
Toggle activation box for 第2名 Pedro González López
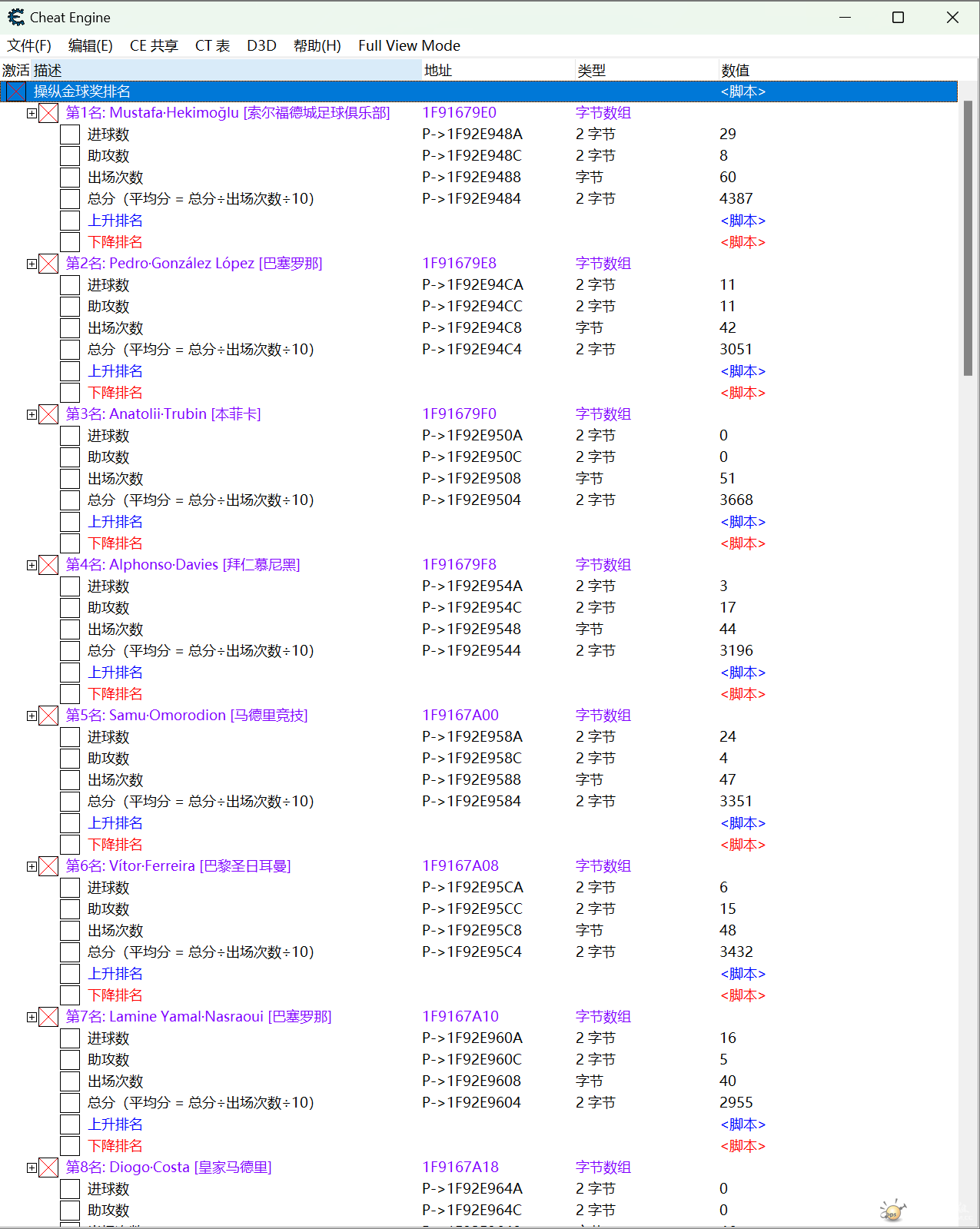click(x=48, y=264)
